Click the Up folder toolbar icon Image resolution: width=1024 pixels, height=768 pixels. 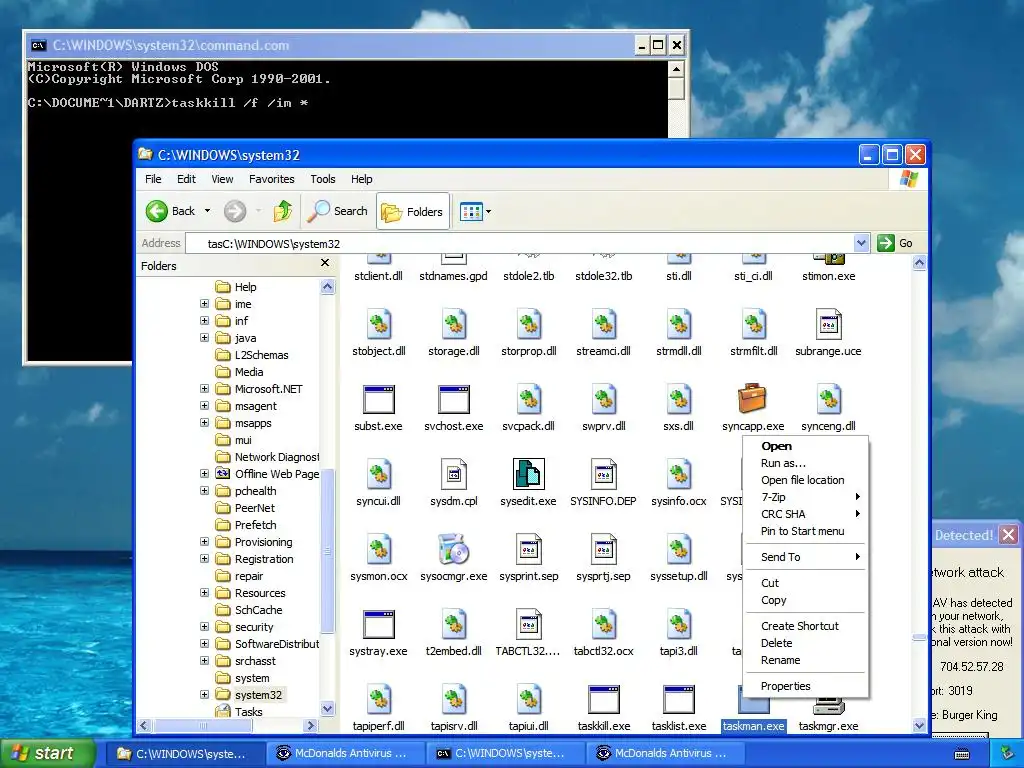click(283, 211)
